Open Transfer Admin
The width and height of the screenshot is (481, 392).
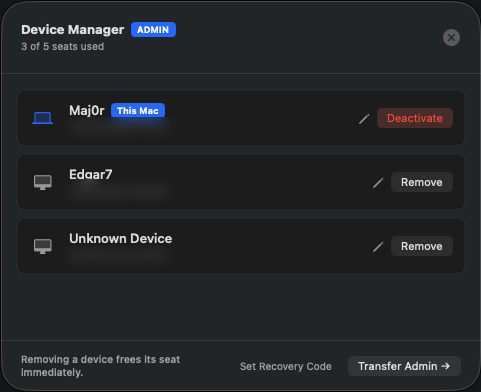404,366
